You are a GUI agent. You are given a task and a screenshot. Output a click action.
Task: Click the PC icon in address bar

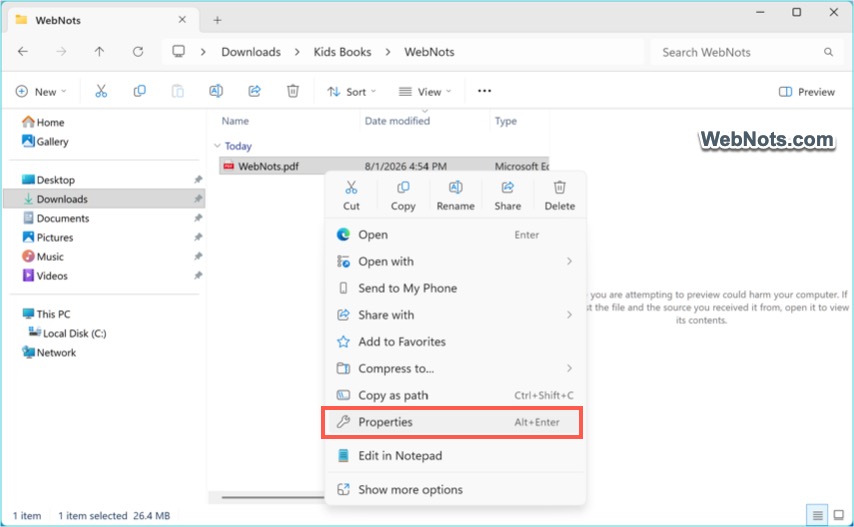[x=179, y=52]
